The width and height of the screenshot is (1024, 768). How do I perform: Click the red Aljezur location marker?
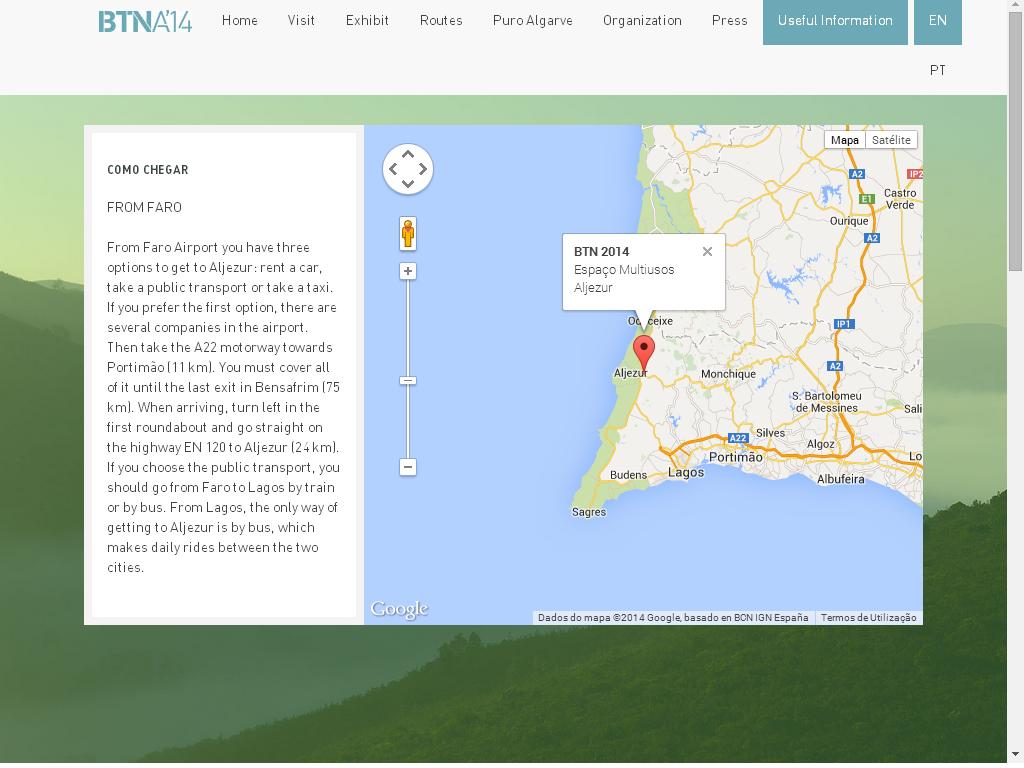(x=644, y=353)
